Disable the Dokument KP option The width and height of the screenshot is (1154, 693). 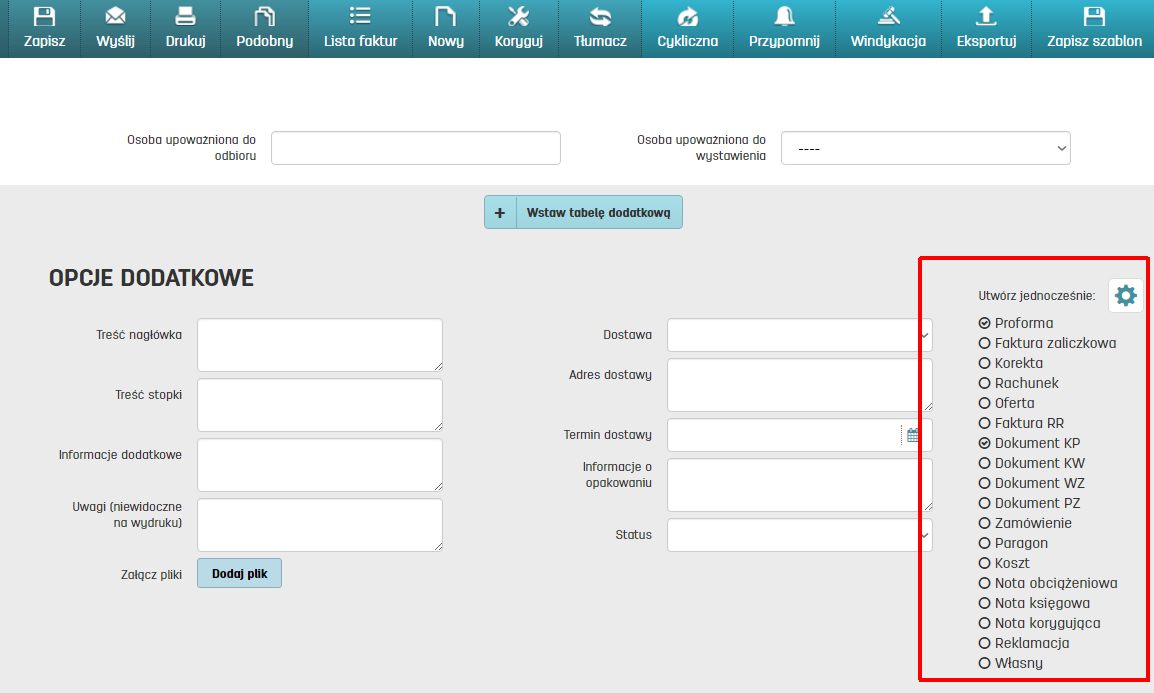pos(985,443)
